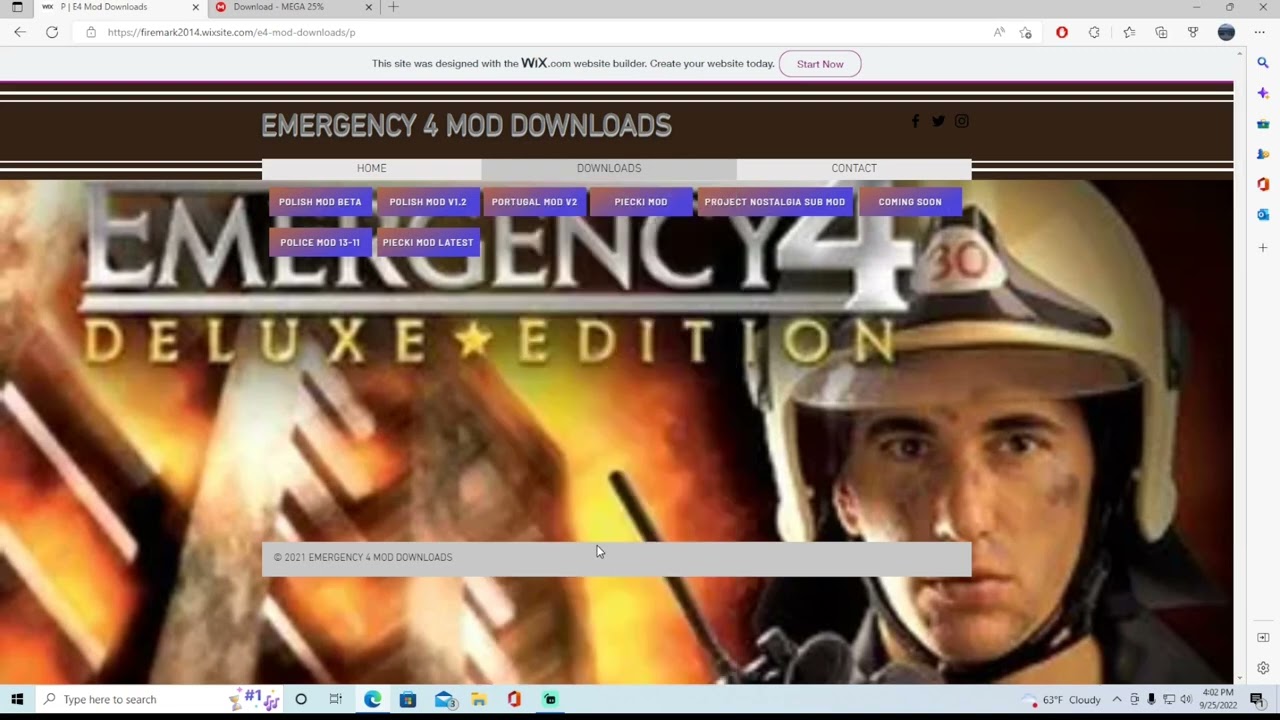Open the Edge sidebar Tools briefcase icon
This screenshot has width=1280, height=720.
pos(1263,124)
